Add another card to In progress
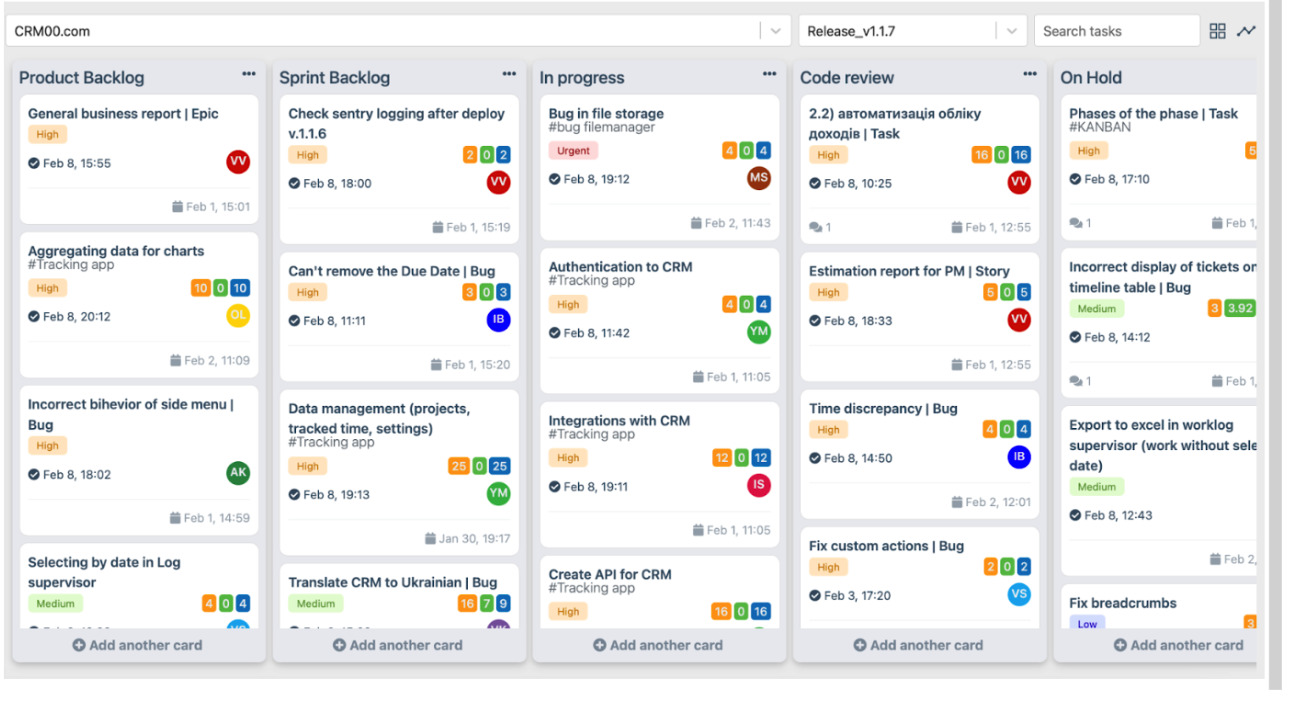 (x=657, y=645)
